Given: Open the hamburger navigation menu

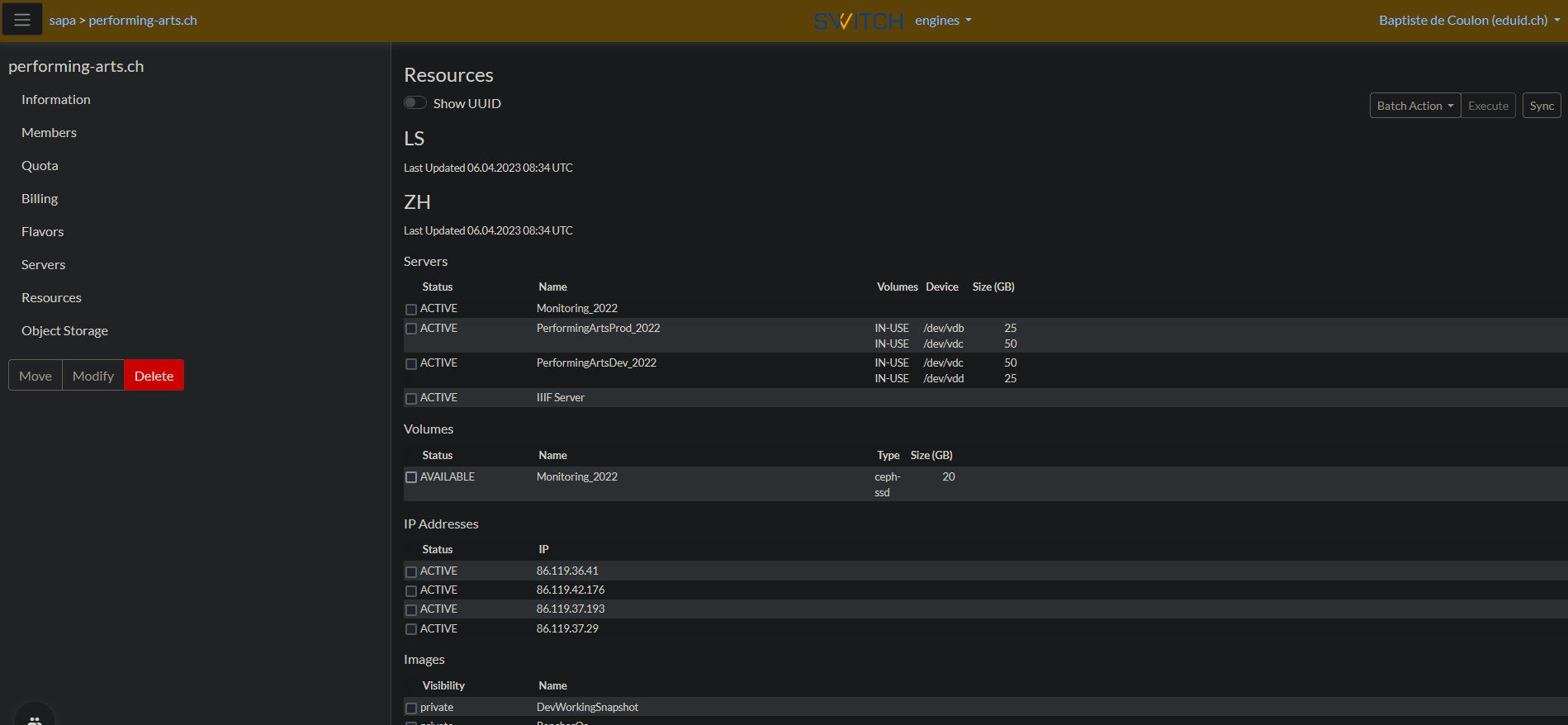Looking at the screenshot, I should (22, 20).
